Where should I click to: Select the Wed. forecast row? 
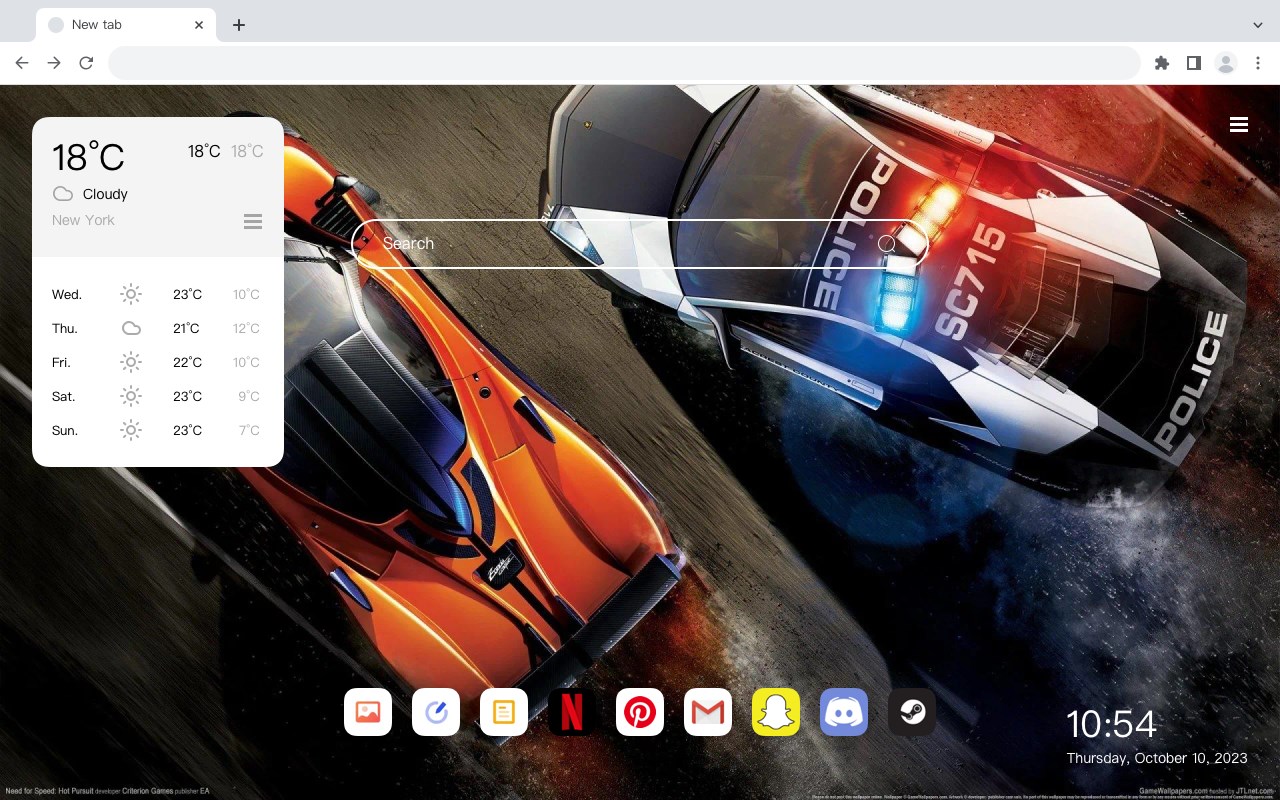[x=158, y=294]
